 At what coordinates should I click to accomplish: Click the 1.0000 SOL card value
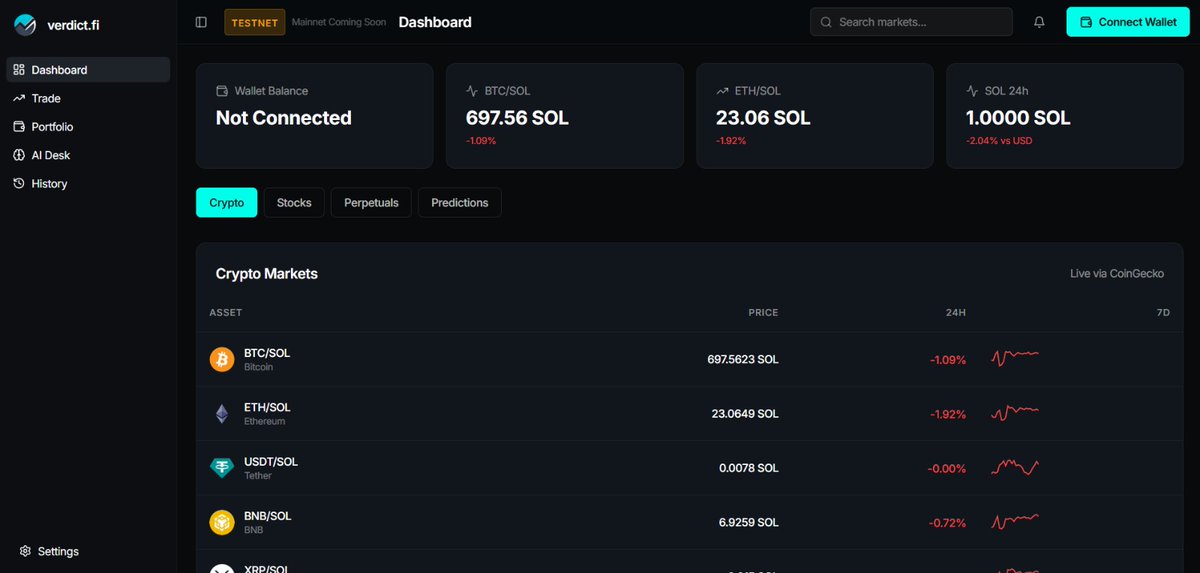[1018, 118]
